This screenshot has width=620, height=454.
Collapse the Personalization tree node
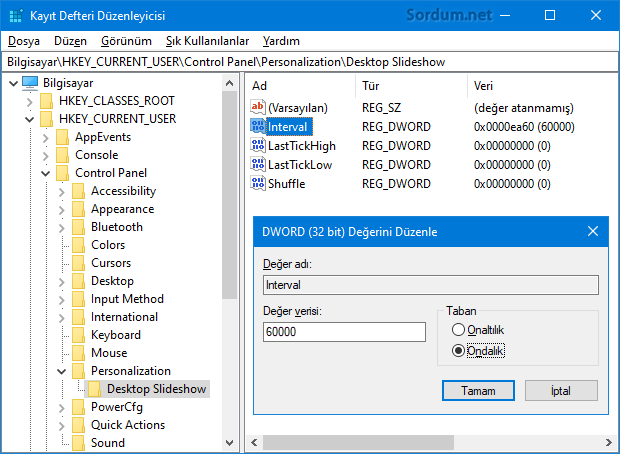point(62,371)
